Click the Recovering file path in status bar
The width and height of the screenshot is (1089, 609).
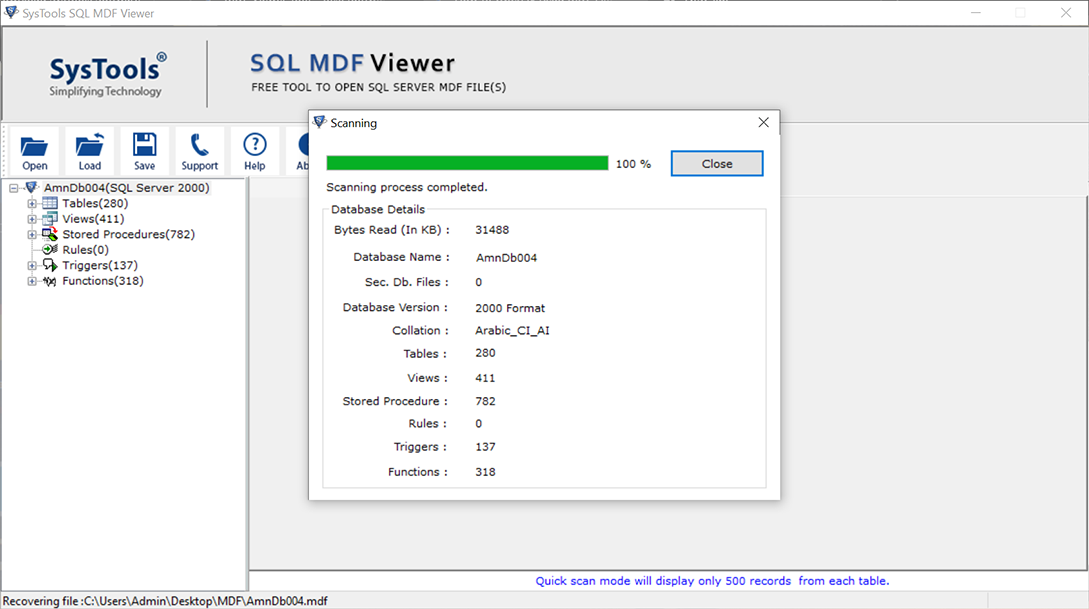coord(165,601)
